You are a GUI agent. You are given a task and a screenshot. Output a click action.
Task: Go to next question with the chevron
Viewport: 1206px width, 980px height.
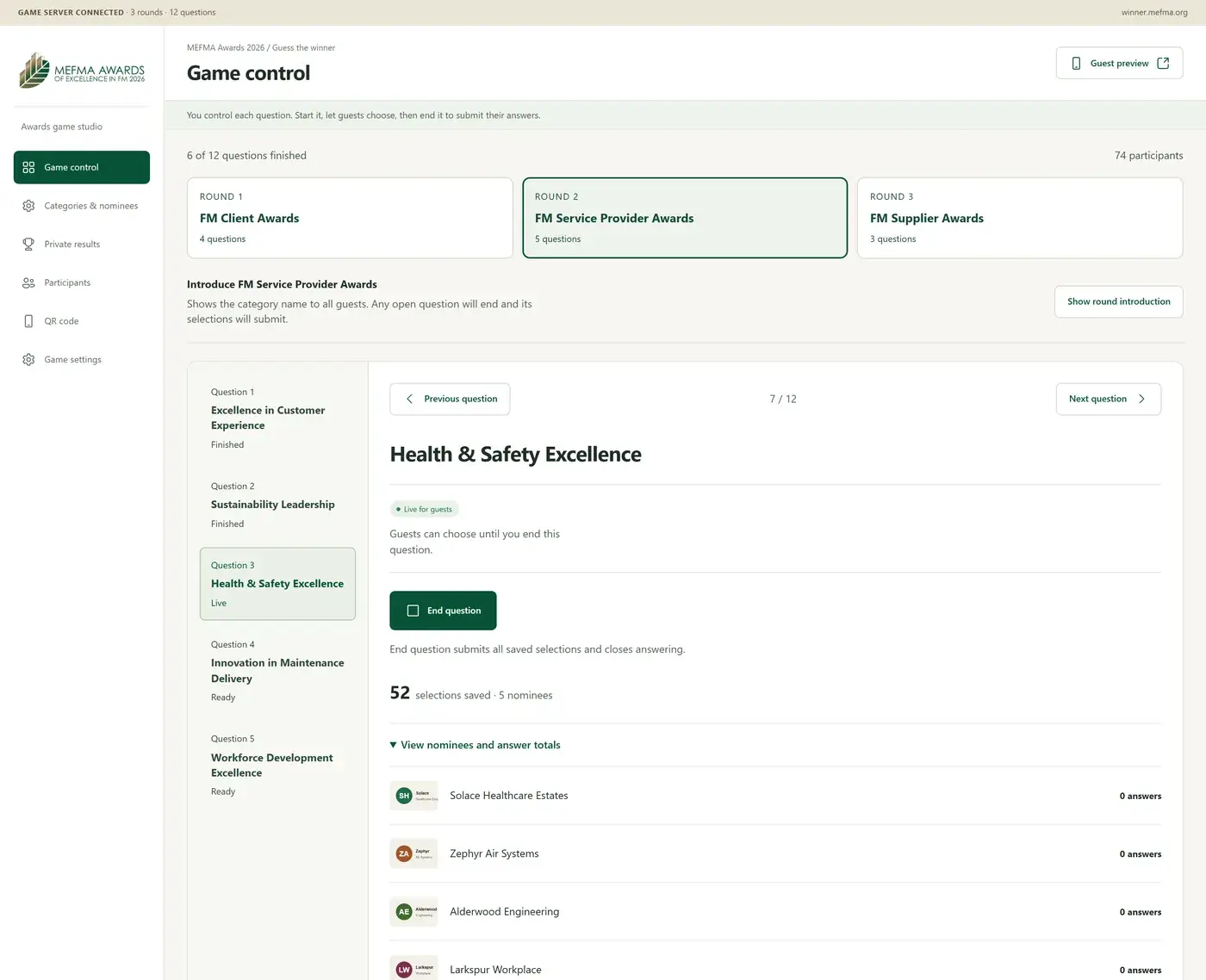[x=1141, y=399]
